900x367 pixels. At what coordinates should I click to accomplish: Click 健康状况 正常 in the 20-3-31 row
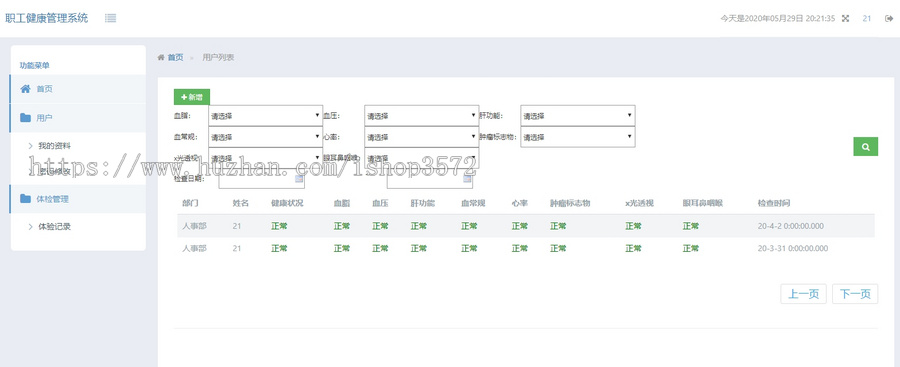pyautogui.click(x=280, y=249)
